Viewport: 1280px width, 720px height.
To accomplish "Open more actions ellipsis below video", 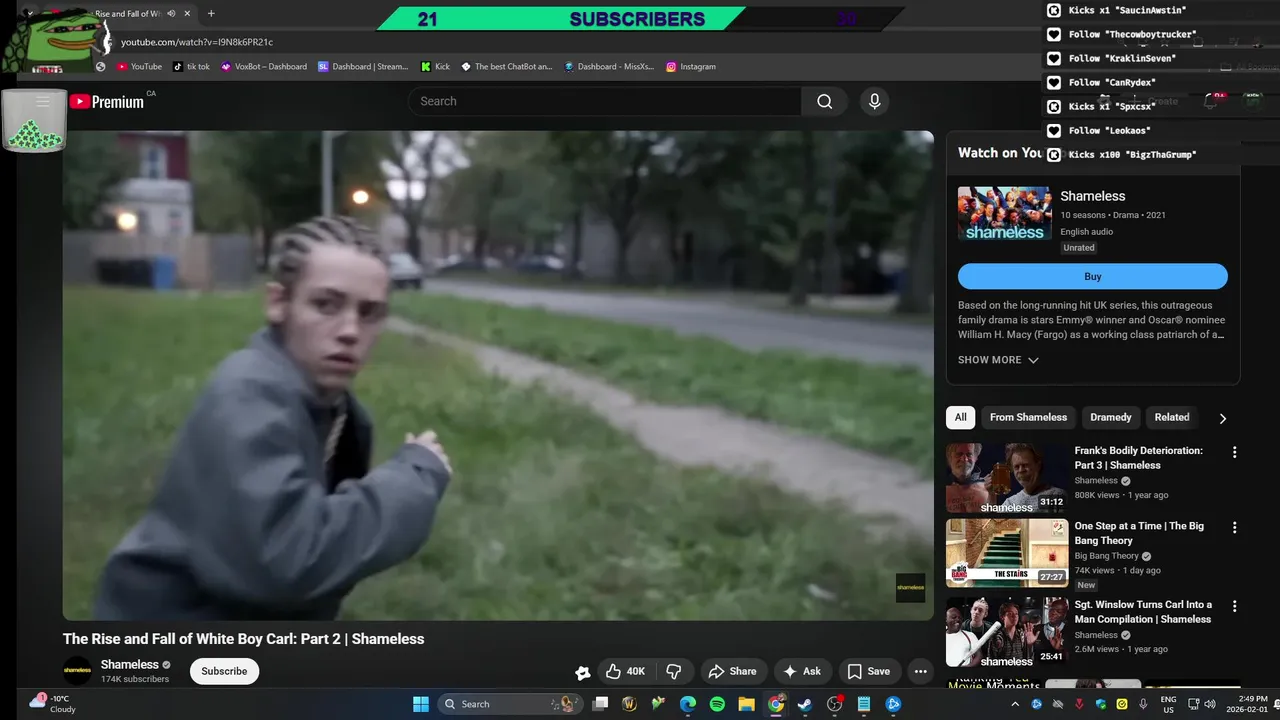I will [921, 671].
